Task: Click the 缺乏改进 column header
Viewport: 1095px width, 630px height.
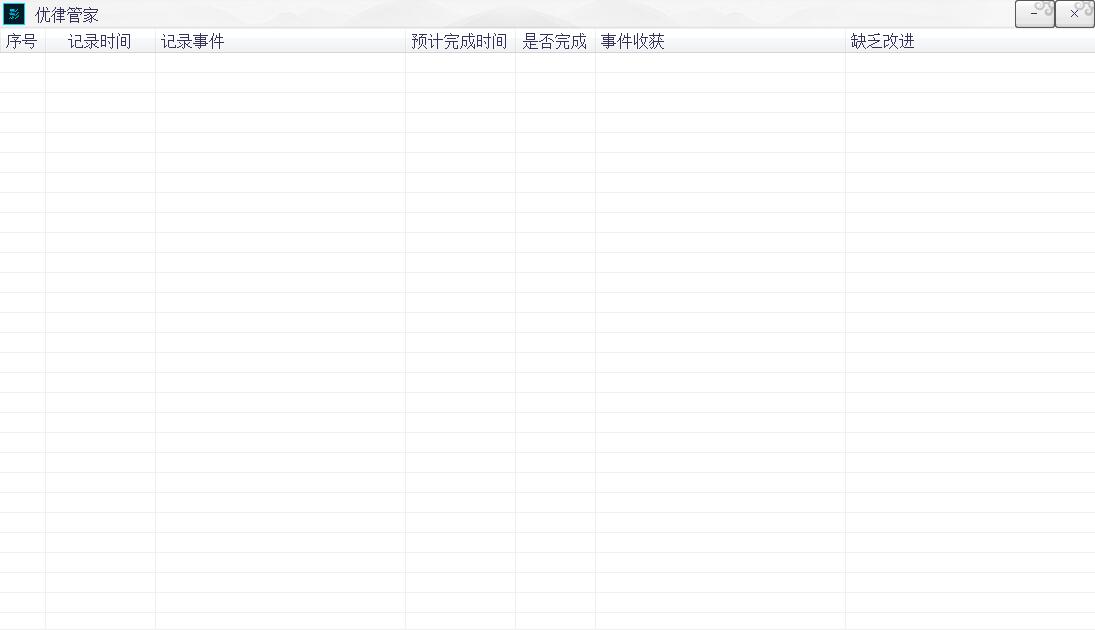Action: tap(880, 41)
